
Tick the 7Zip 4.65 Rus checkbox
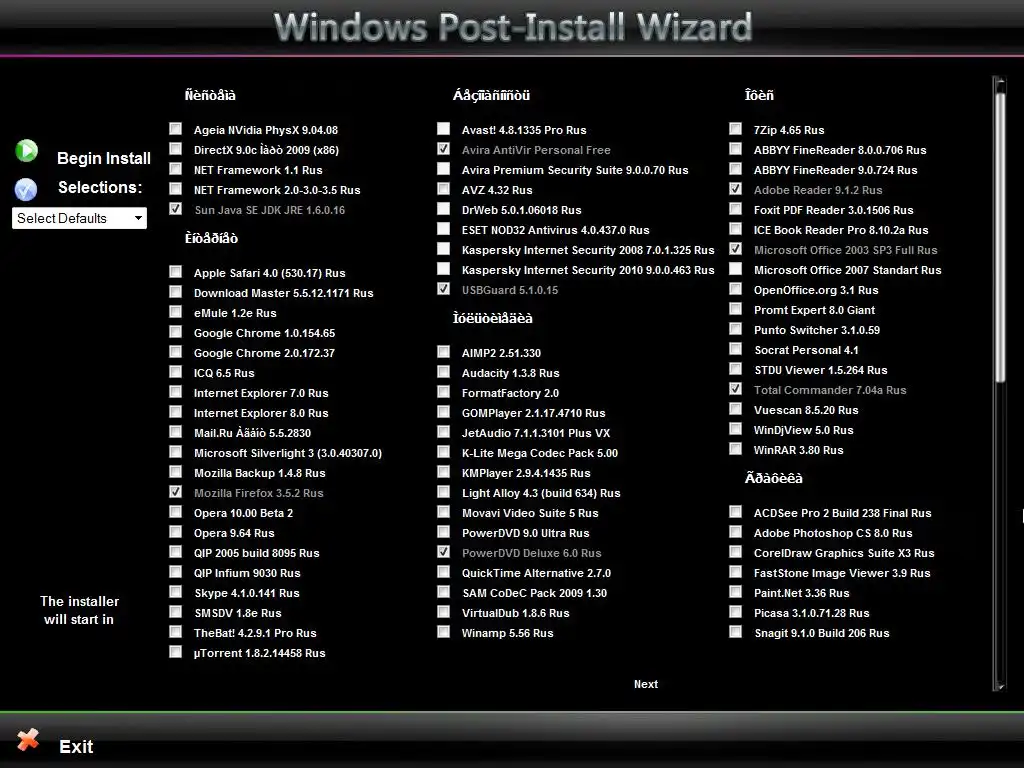(735, 129)
